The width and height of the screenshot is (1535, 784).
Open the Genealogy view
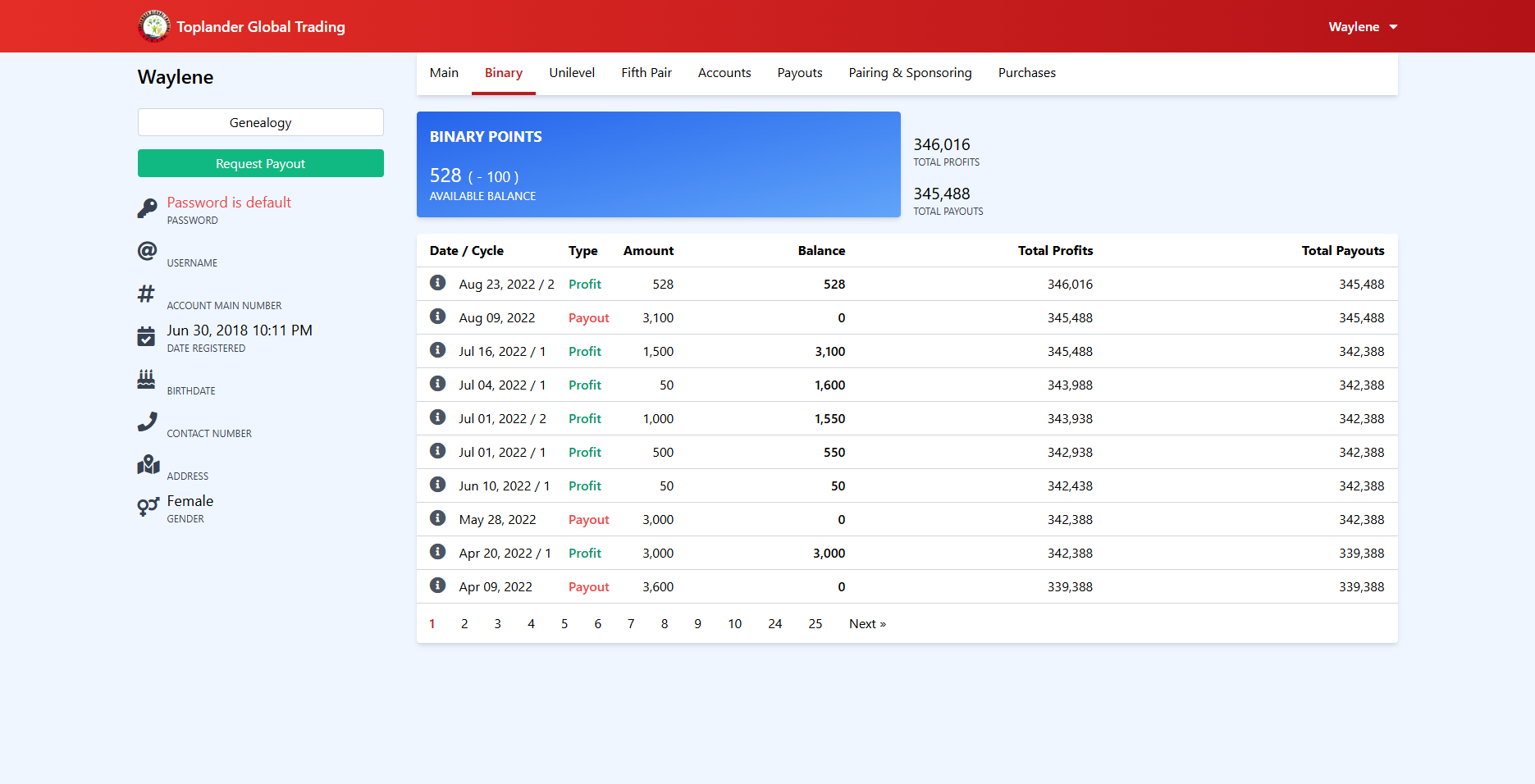click(260, 122)
